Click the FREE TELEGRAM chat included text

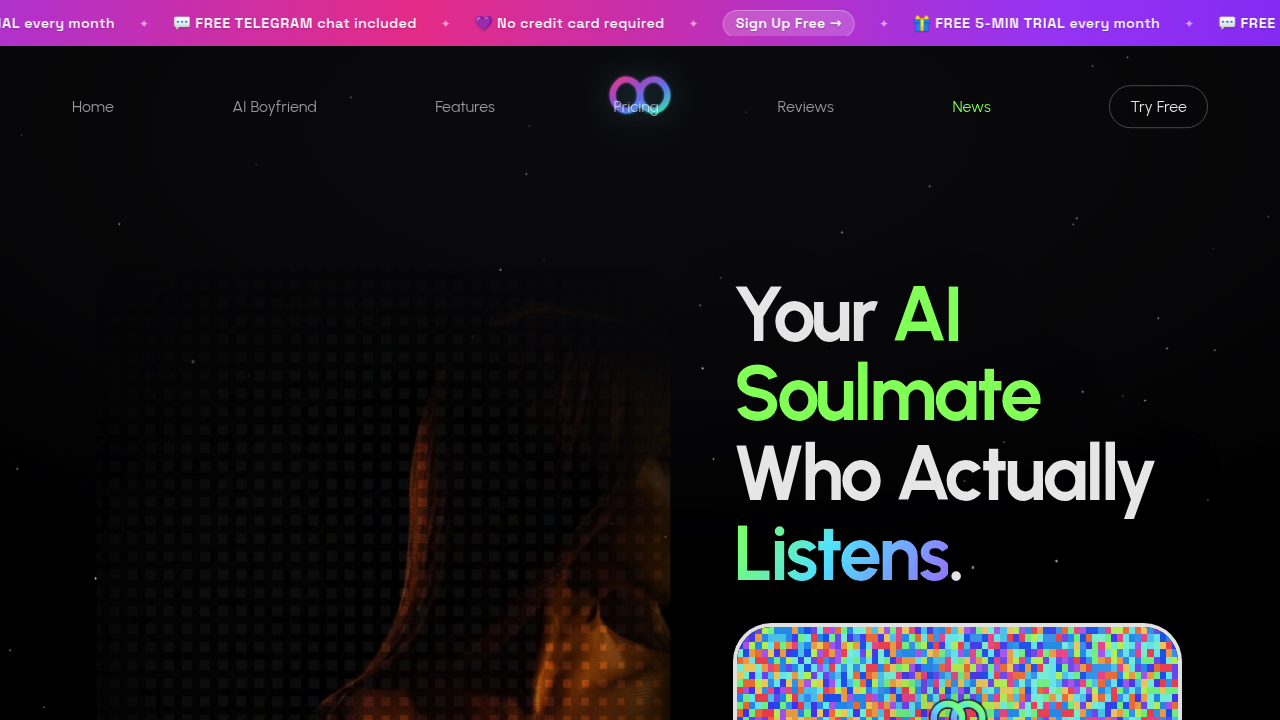306,23
